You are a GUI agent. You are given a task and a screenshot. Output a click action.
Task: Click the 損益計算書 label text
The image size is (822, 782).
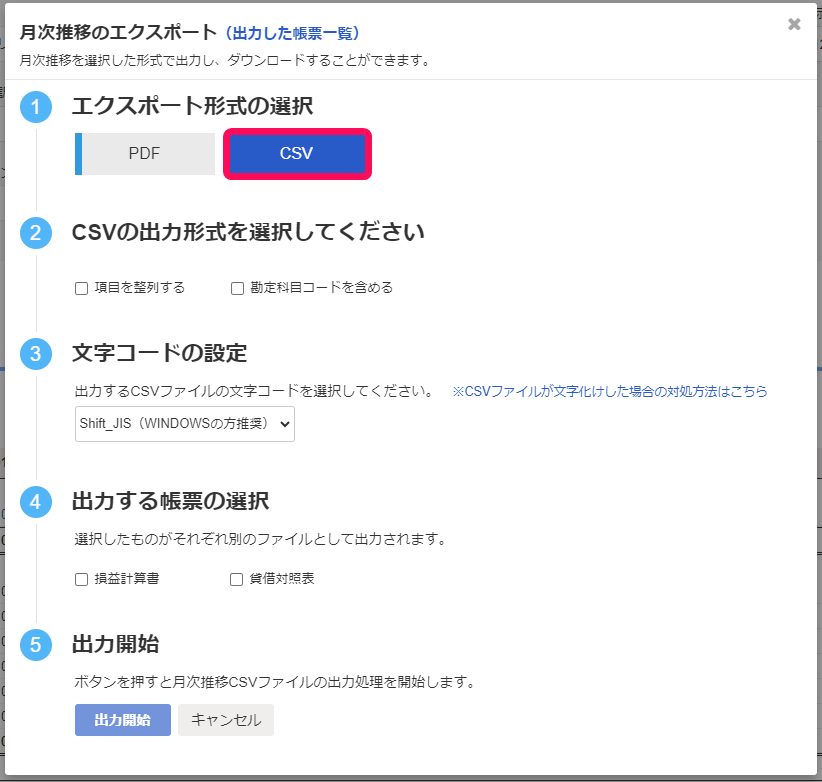point(127,579)
